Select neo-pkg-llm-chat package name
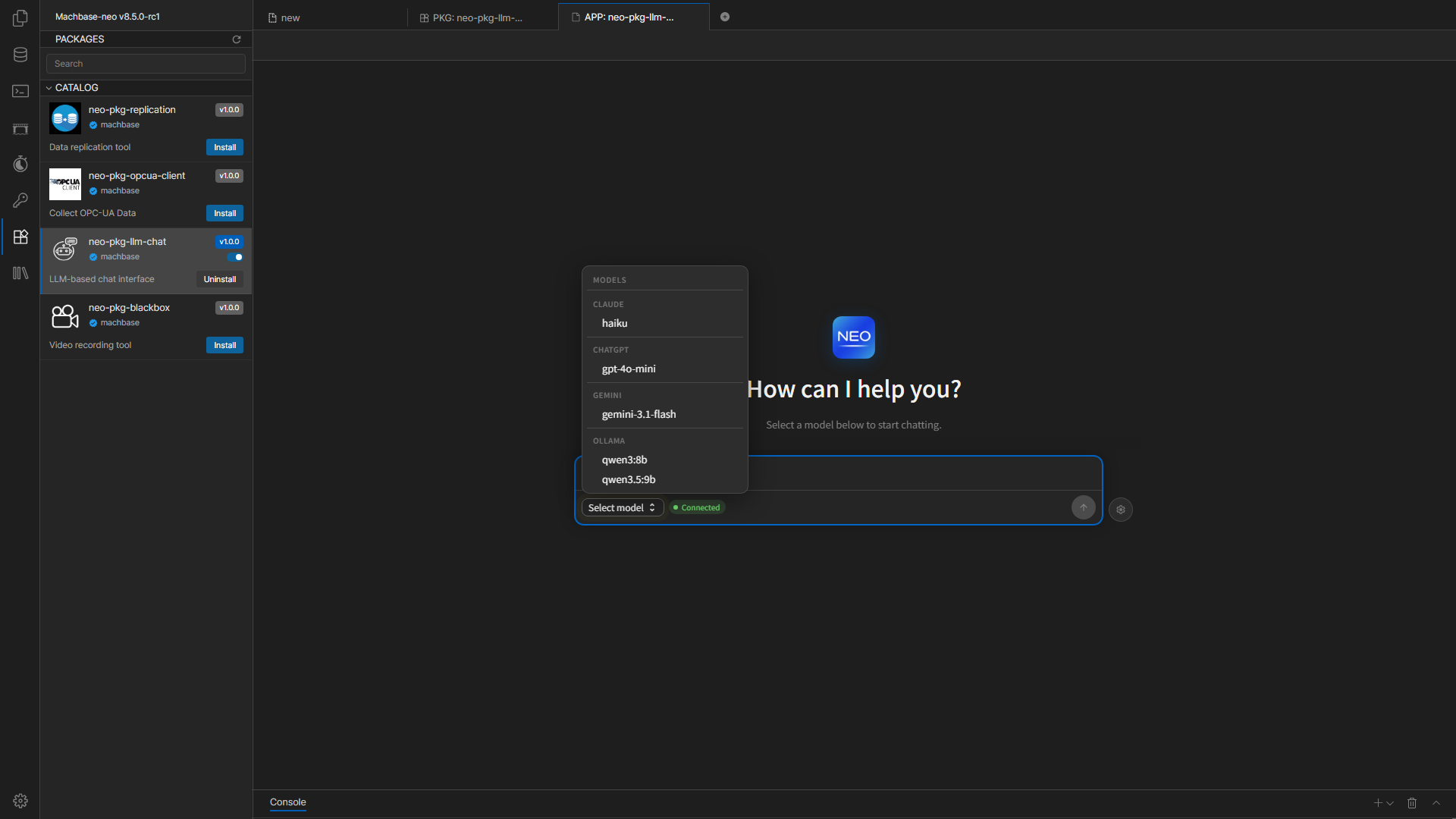 127,242
